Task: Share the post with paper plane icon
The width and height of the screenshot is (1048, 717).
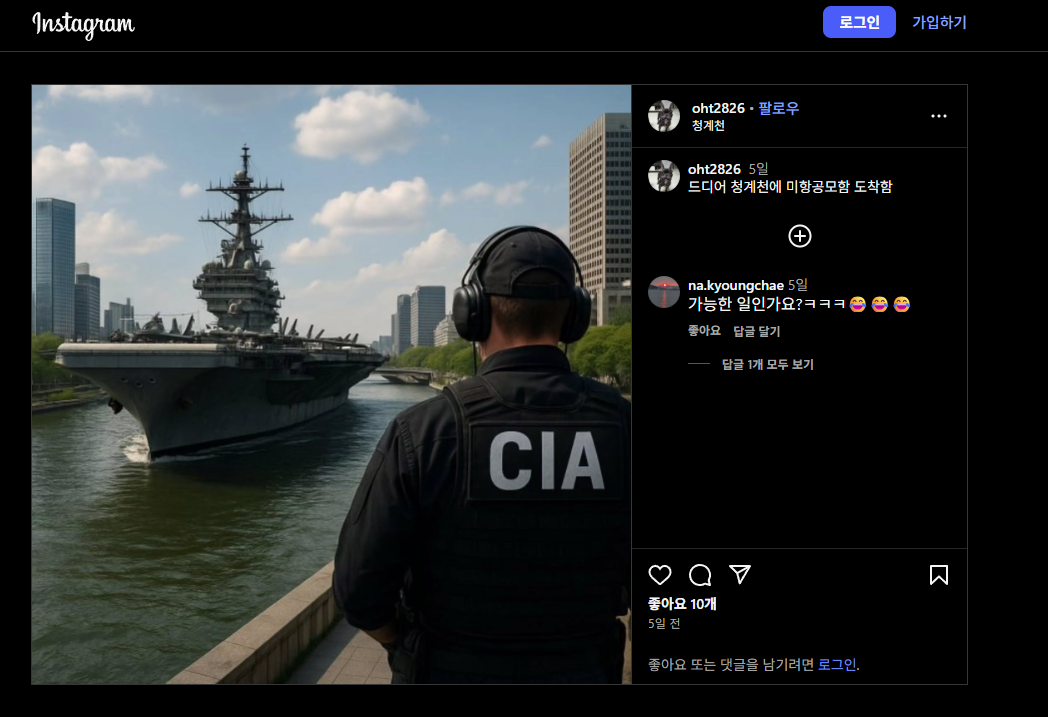Action: (740, 575)
